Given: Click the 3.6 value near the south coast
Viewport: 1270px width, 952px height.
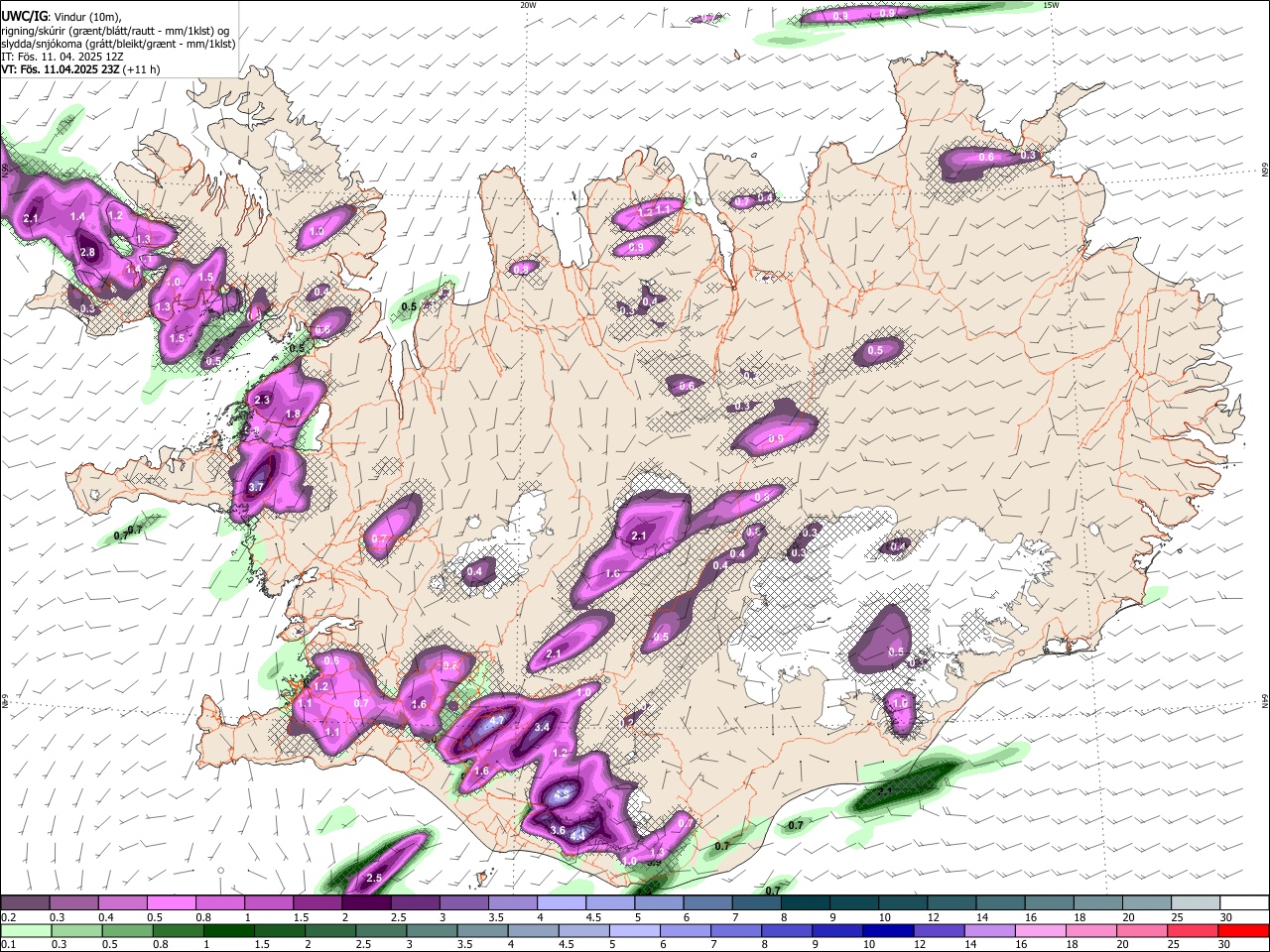Looking at the screenshot, I should click(x=558, y=830).
